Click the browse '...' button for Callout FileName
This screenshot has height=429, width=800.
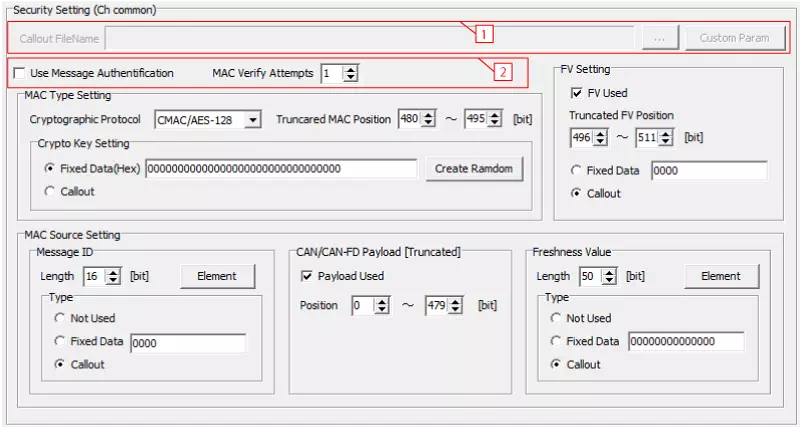[660, 38]
